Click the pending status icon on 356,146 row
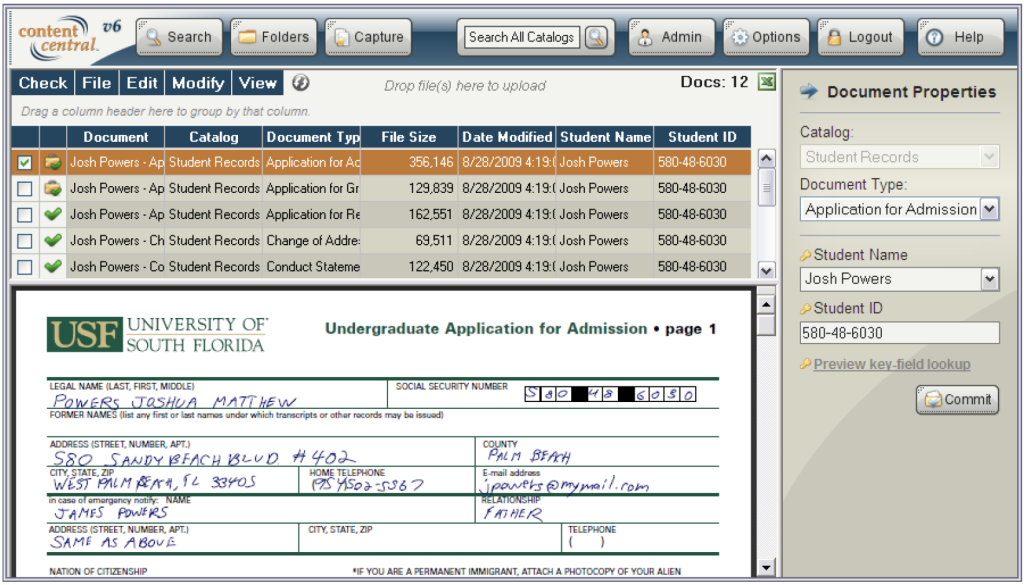 pyautogui.click(x=53, y=163)
